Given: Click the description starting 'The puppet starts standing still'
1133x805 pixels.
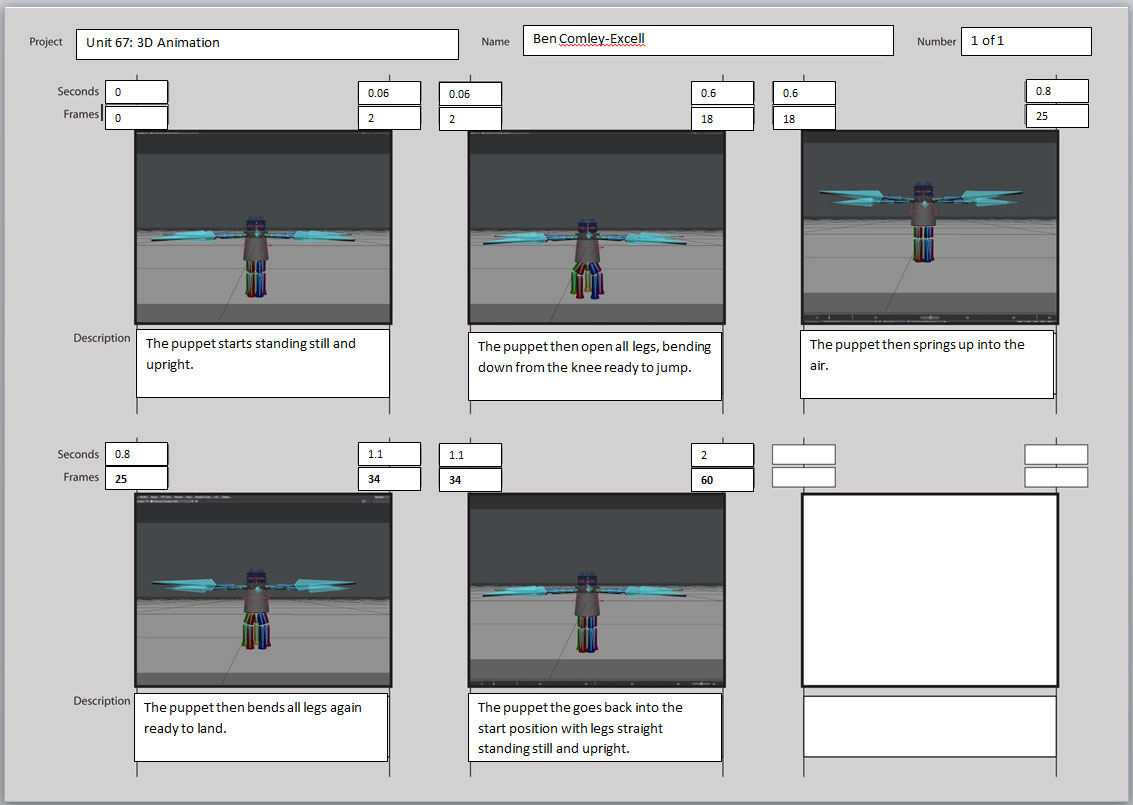Looking at the screenshot, I should coord(262,364).
